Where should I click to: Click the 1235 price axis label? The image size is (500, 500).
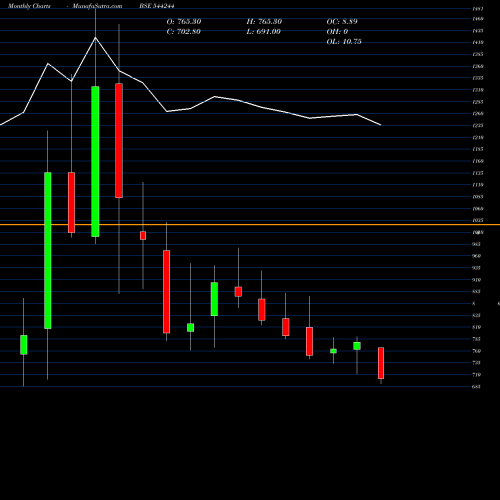(x=478, y=126)
